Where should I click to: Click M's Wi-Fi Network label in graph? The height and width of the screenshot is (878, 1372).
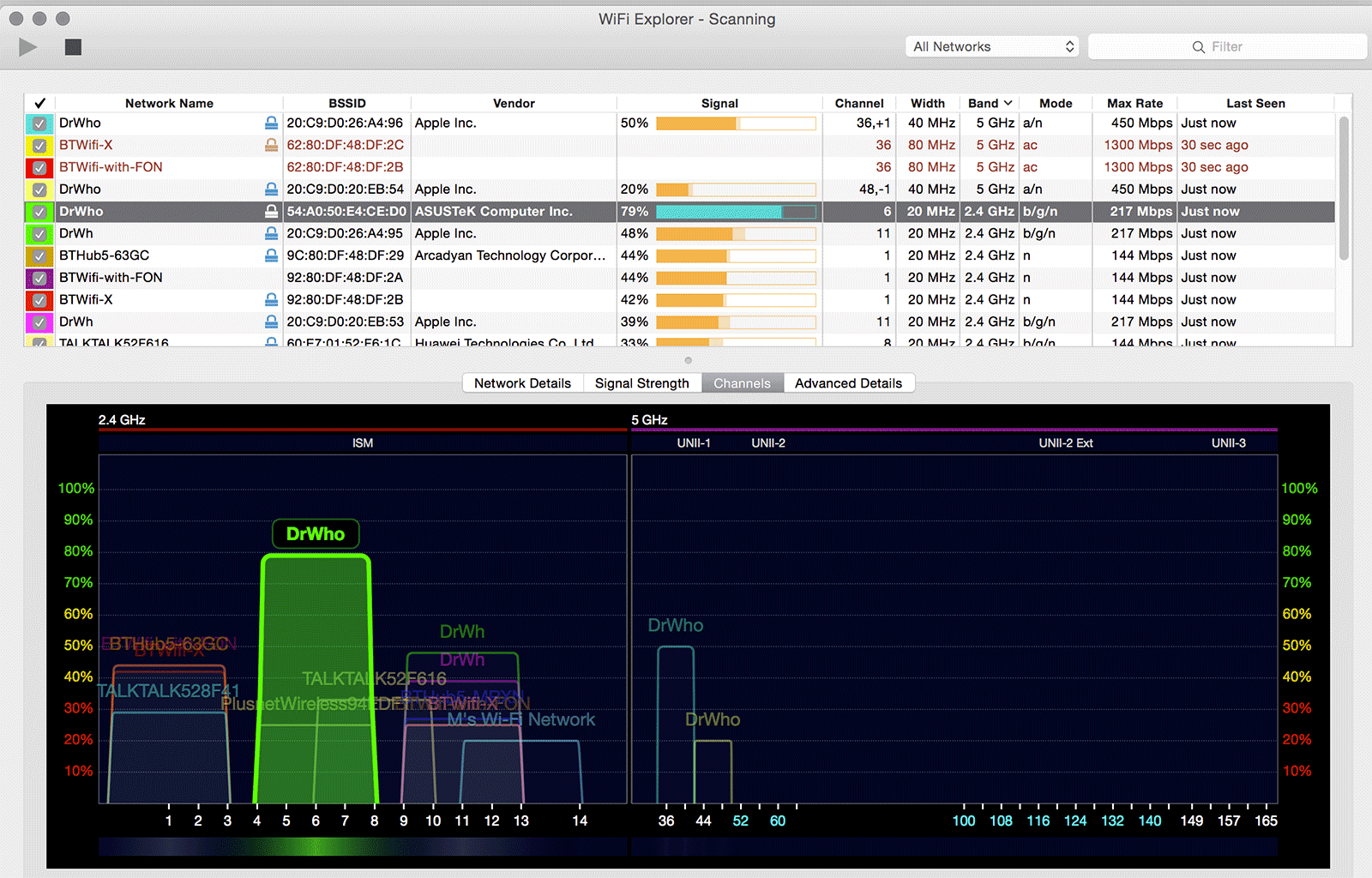[521, 720]
